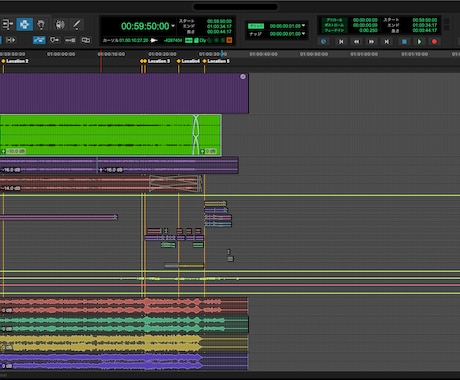This screenshot has height=380, width=460.
Task: Click the edit selection length value 00:00:44:17
Action: (x=219, y=32)
